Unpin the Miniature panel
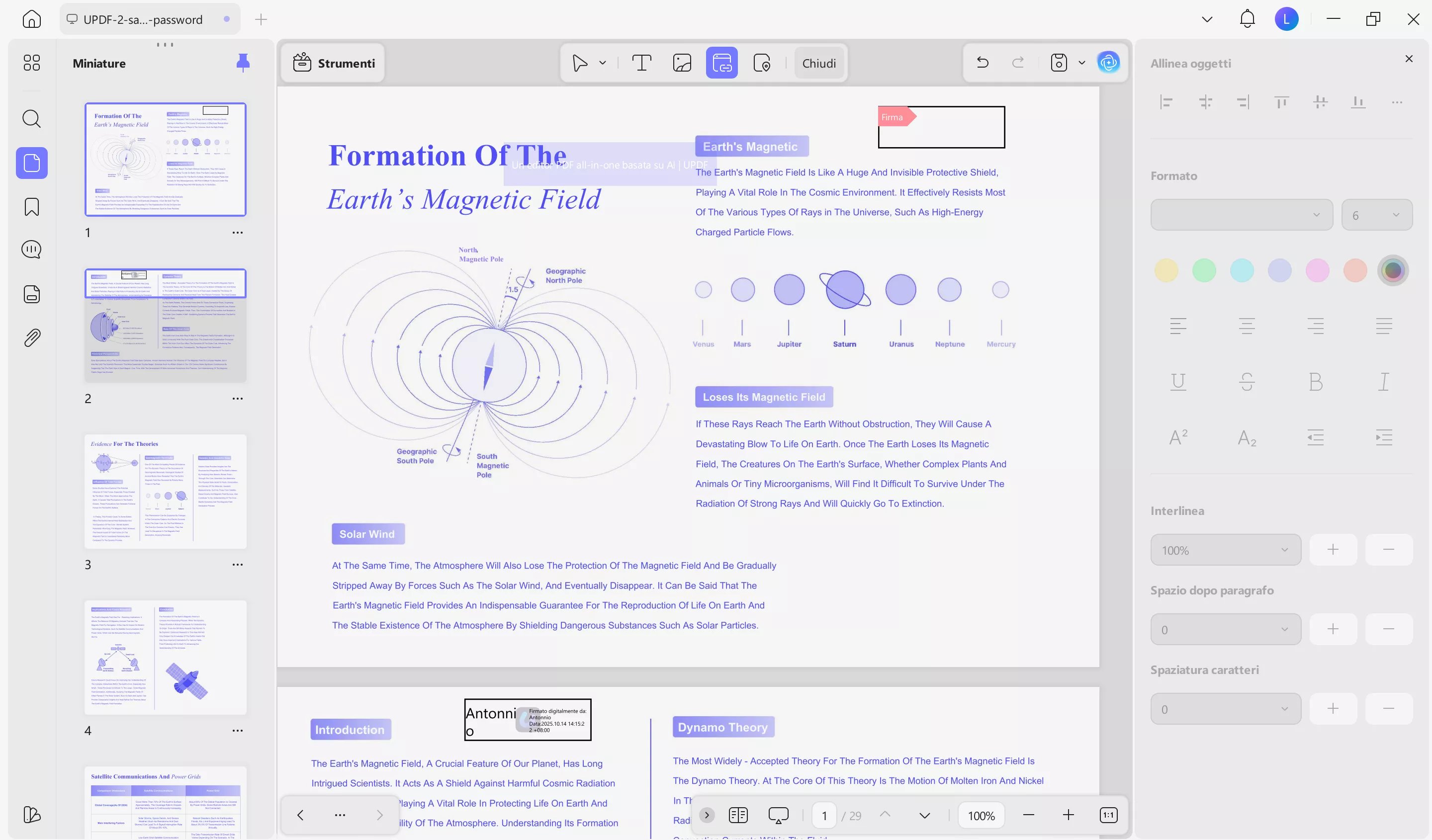 tap(243, 63)
